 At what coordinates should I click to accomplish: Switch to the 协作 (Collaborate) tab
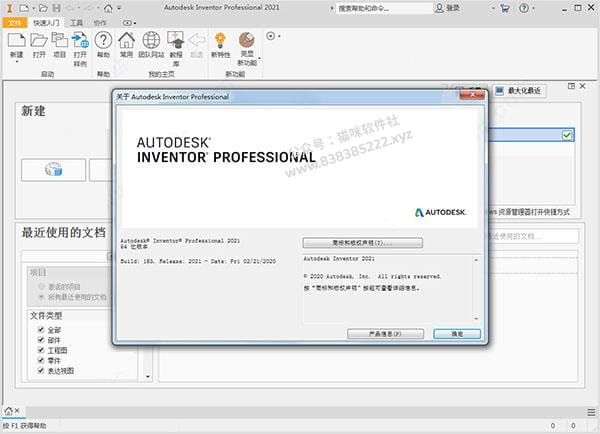tap(100, 23)
